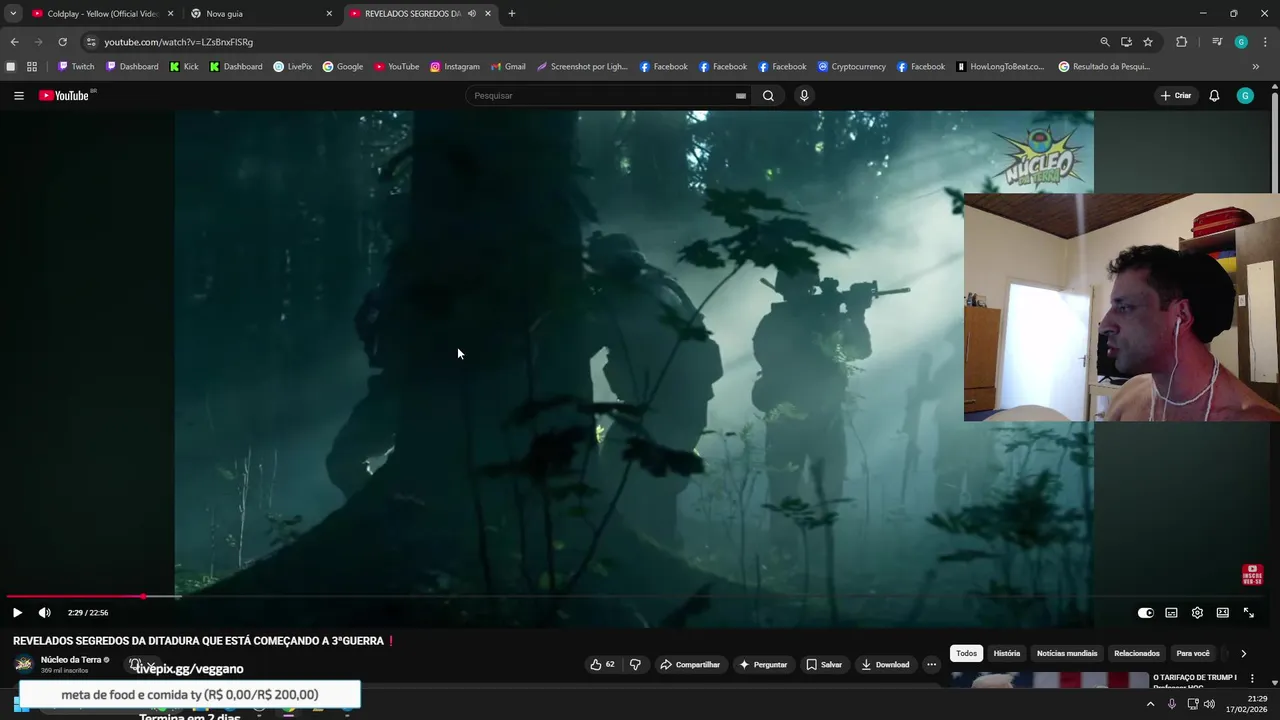The width and height of the screenshot is (1280, 720).
Task: Expand the taskbar hidden icons chevron
Action: pos(1150,704)
